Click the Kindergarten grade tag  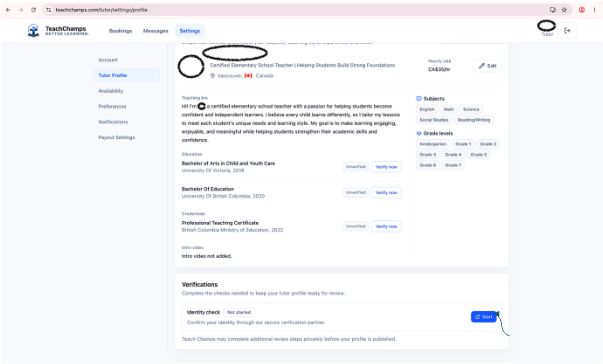coord(433,144)
